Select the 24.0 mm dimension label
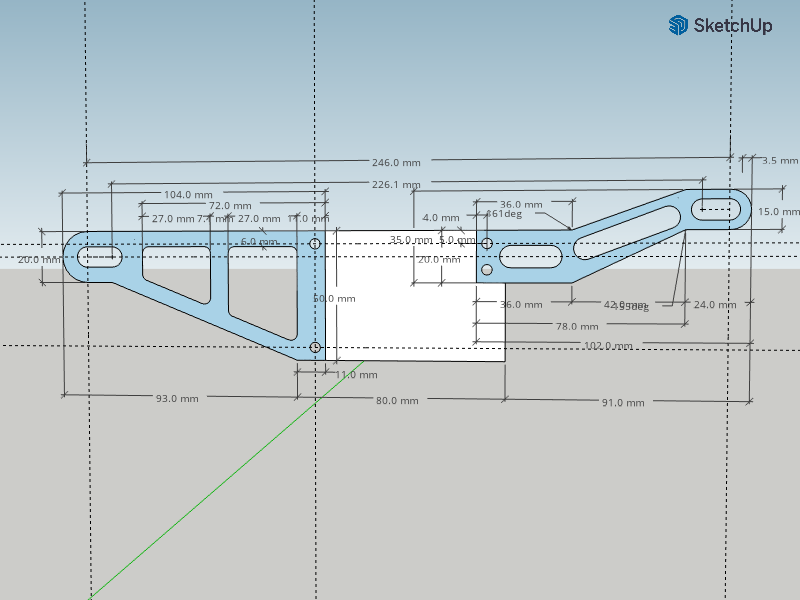Screen dimensions: 800x600 [712, 304]
